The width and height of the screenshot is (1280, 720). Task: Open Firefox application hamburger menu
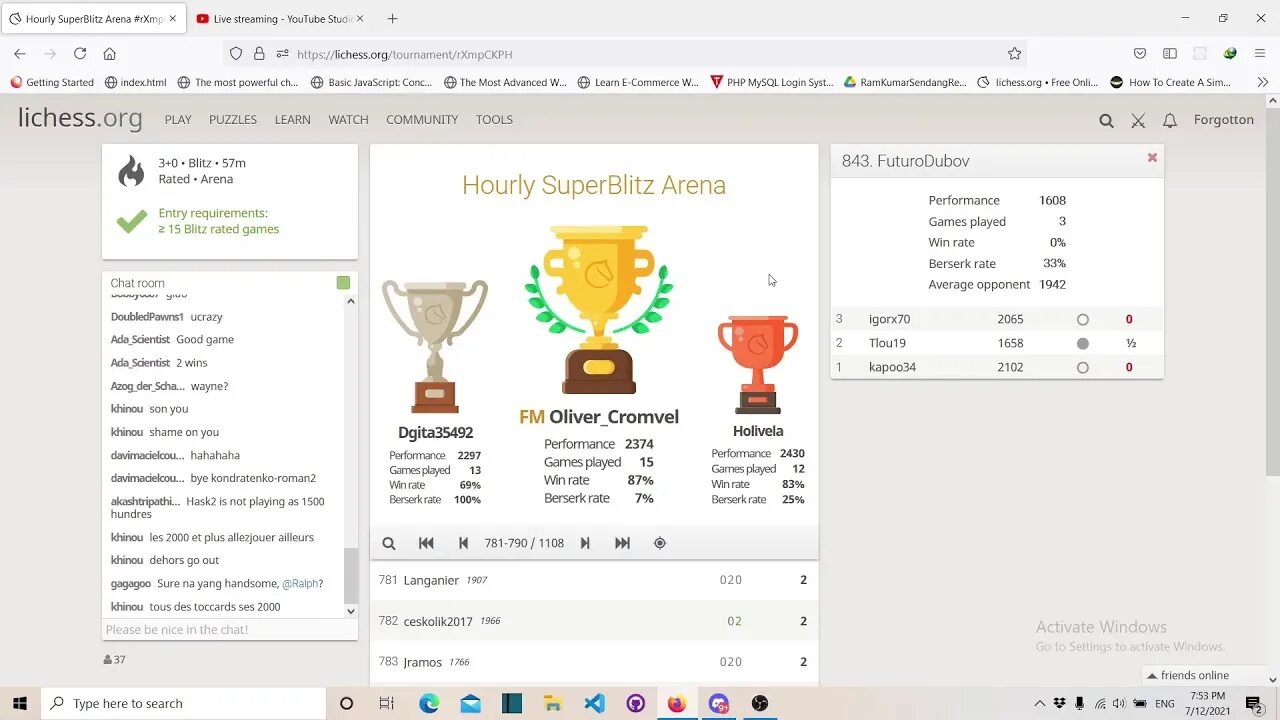tap(1260, 54)
